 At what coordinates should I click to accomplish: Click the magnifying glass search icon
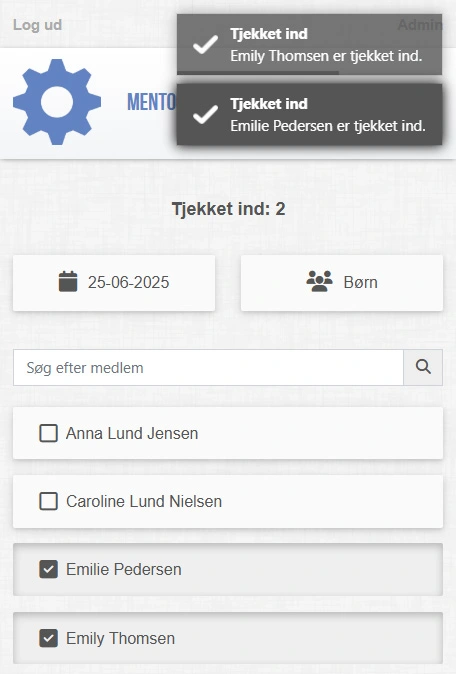[x=423, y=367]
